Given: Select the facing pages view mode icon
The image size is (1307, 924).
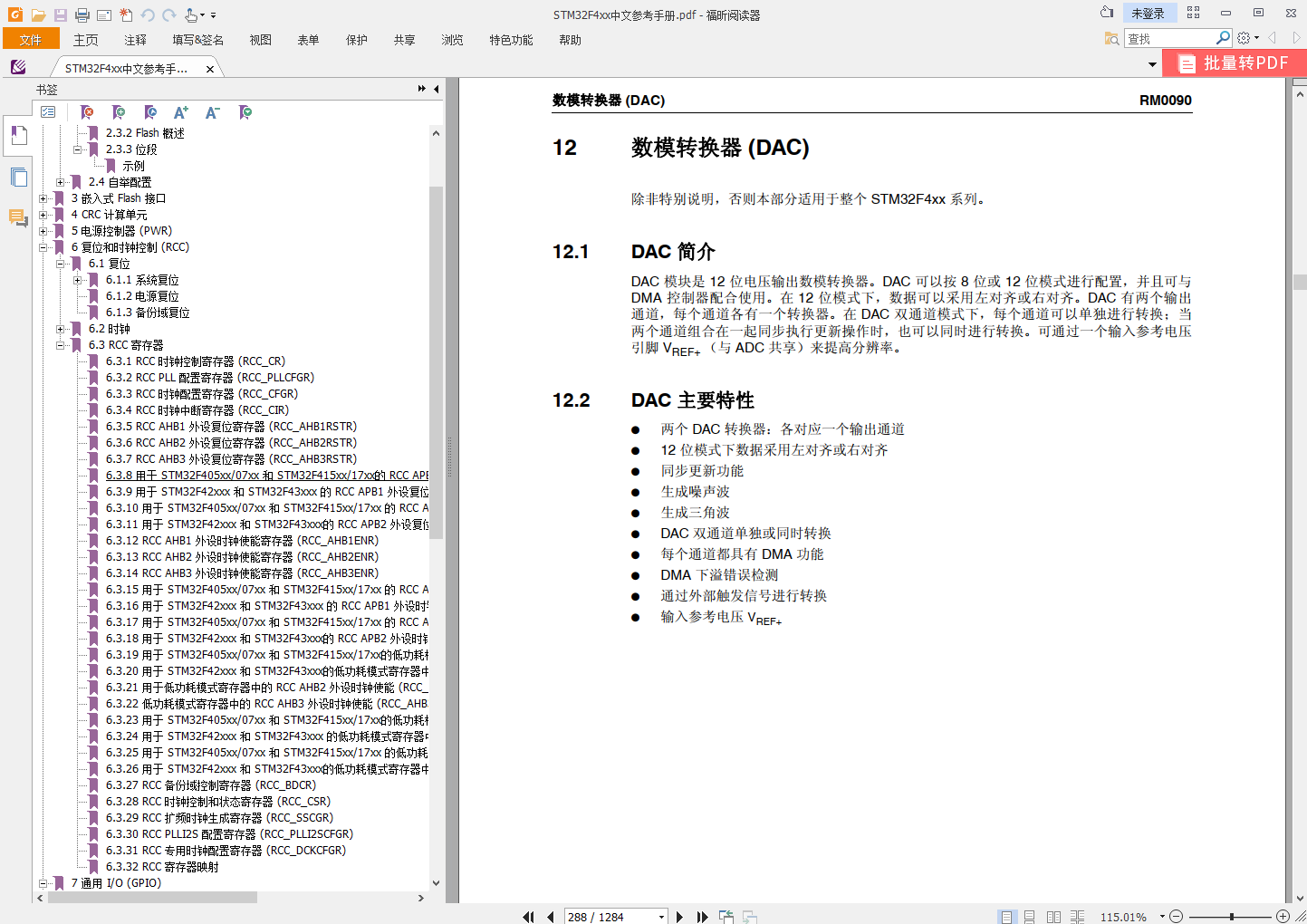Looking at the screenshot, I should (x=1053, y=917).
